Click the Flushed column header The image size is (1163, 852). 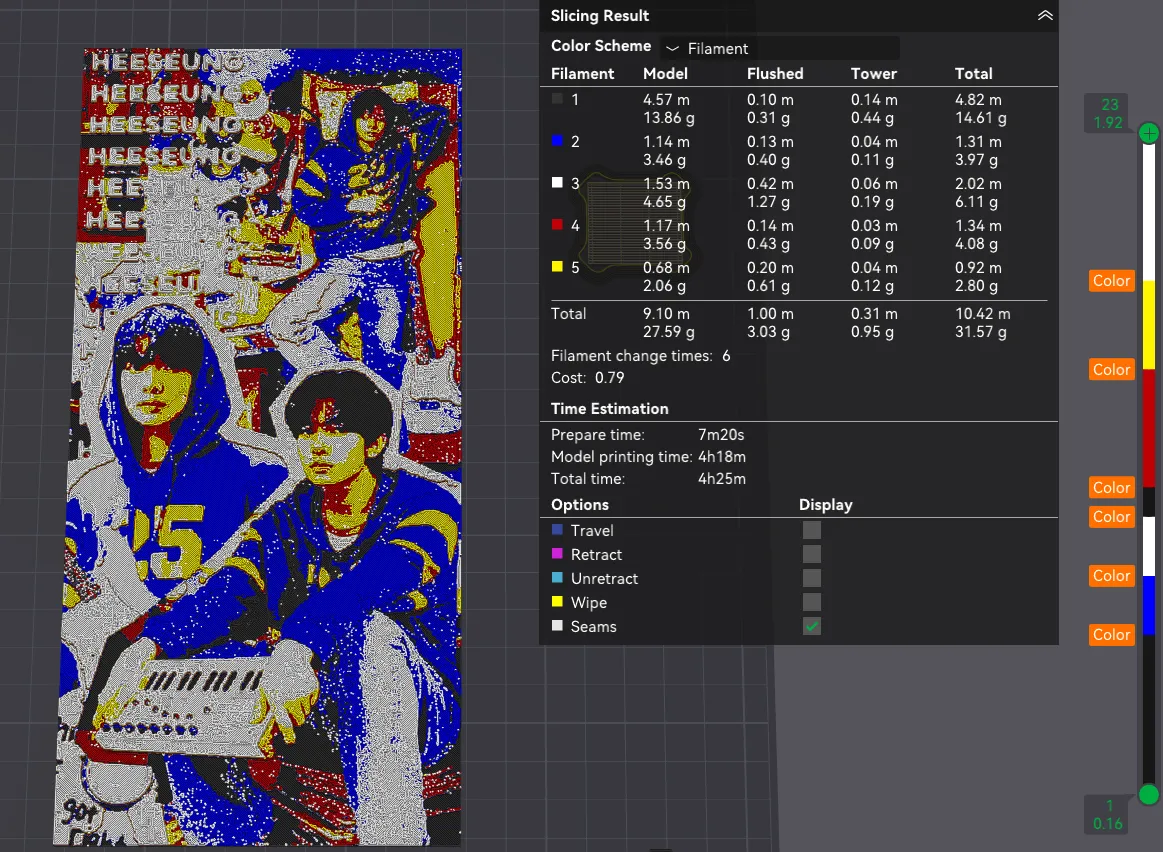775,73
